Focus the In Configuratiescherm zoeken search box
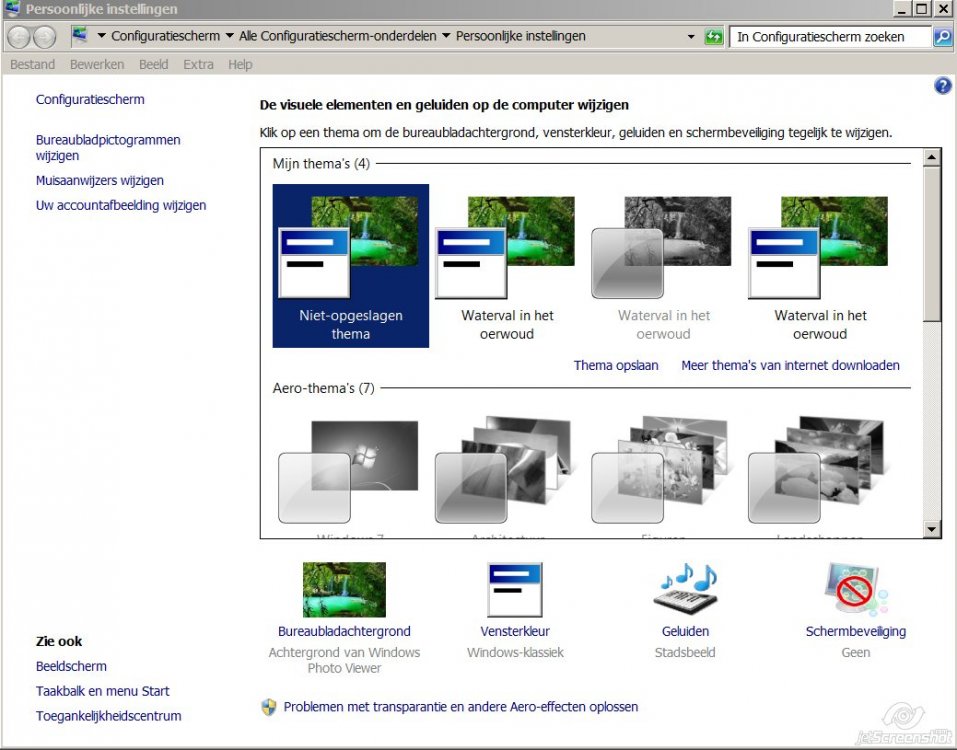This screenshot has height=750, width=957. tap(831, 37)
